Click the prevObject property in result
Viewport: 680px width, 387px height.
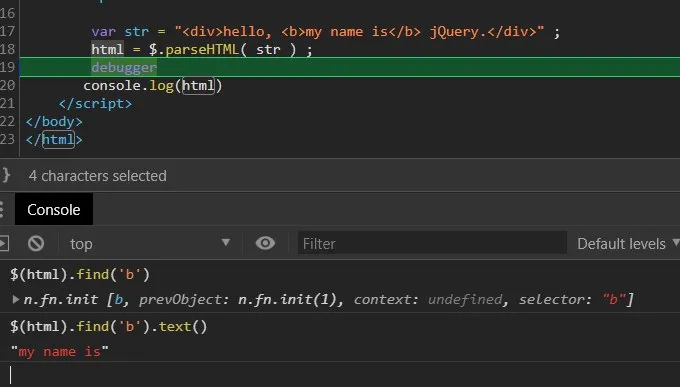[180, 299]
